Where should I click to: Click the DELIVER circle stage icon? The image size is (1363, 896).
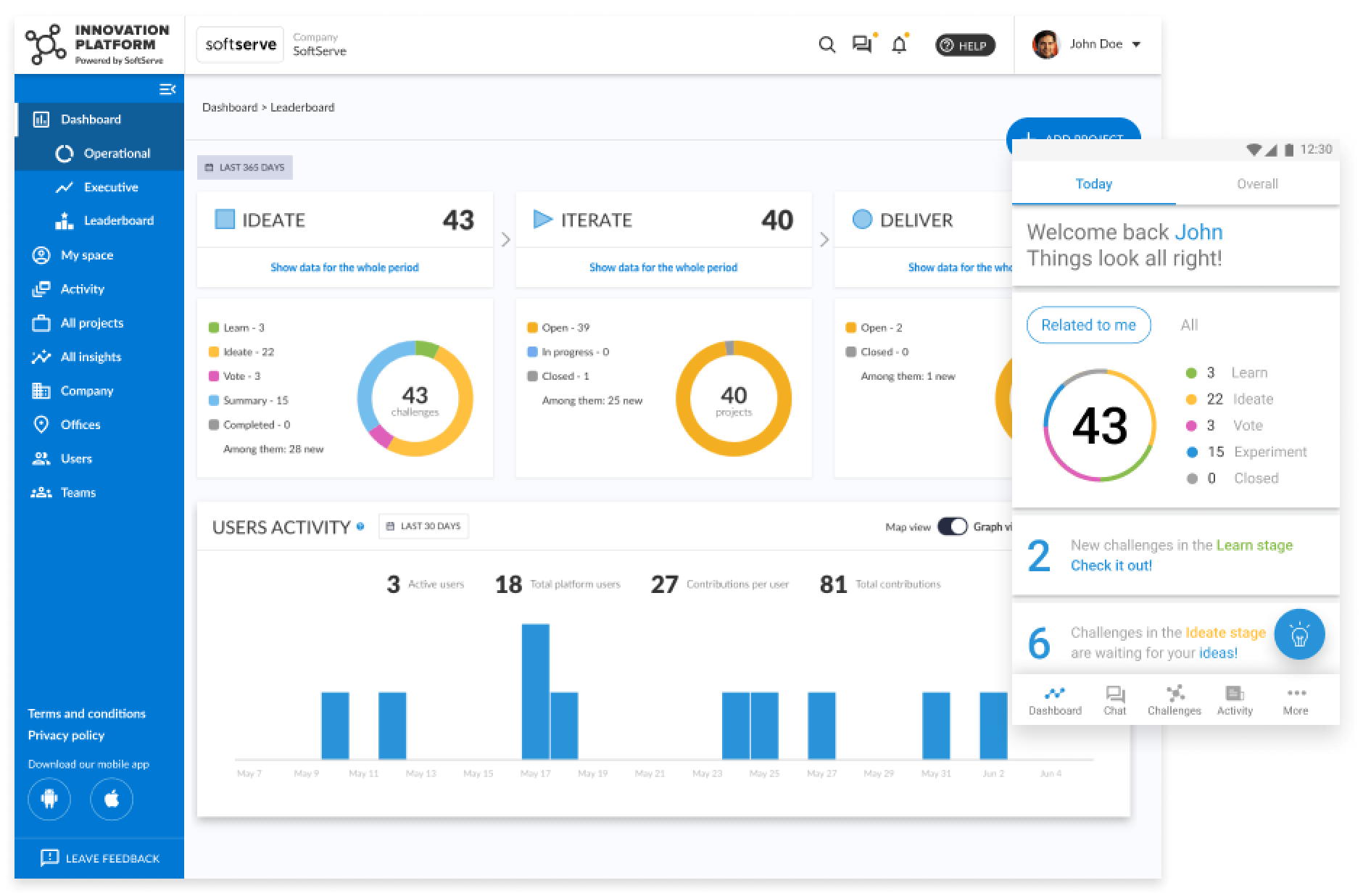click(x=862, y=219)
